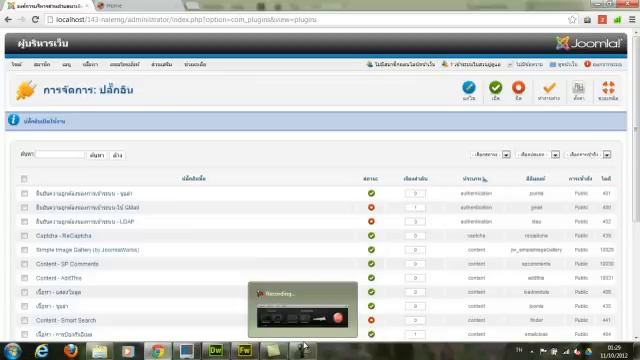Click the 'recaptcha' element cell
The height and width of the screenshot is (360, 640).
point(536,236)
